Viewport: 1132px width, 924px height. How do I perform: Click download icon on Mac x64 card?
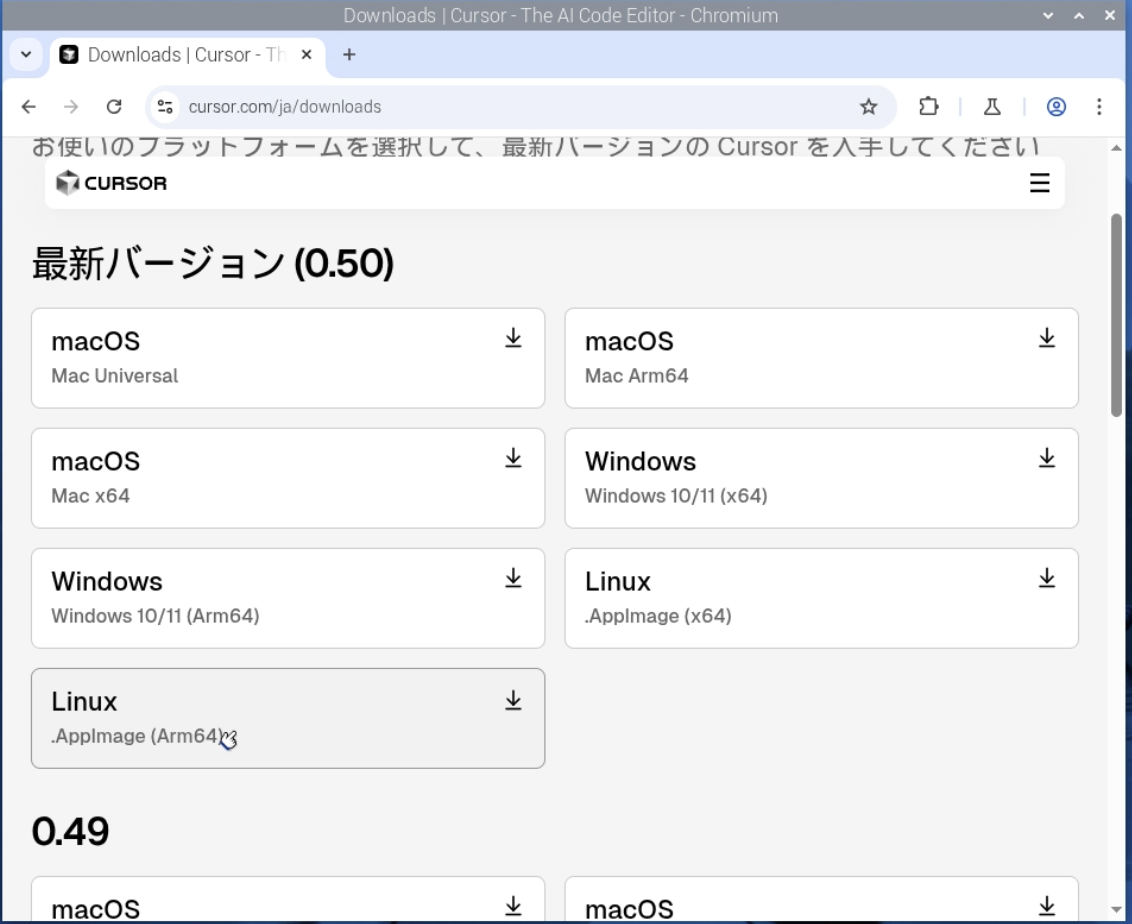(513, 458)
